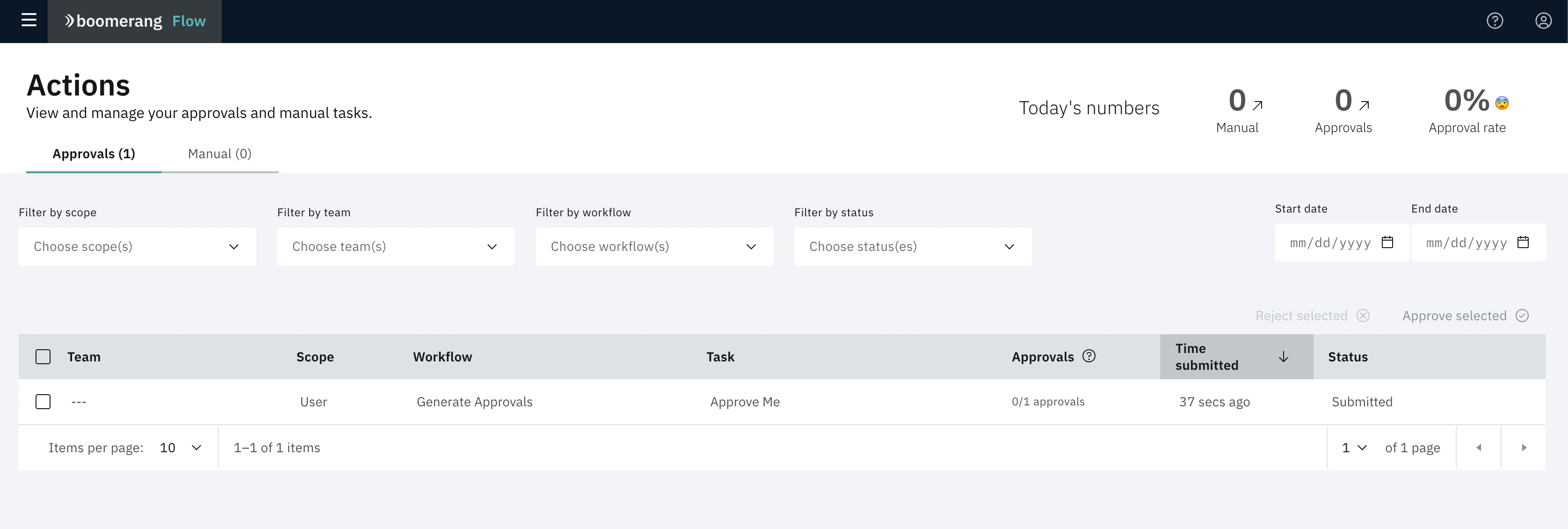Select the Generate Approvals row checkbox

43,402
